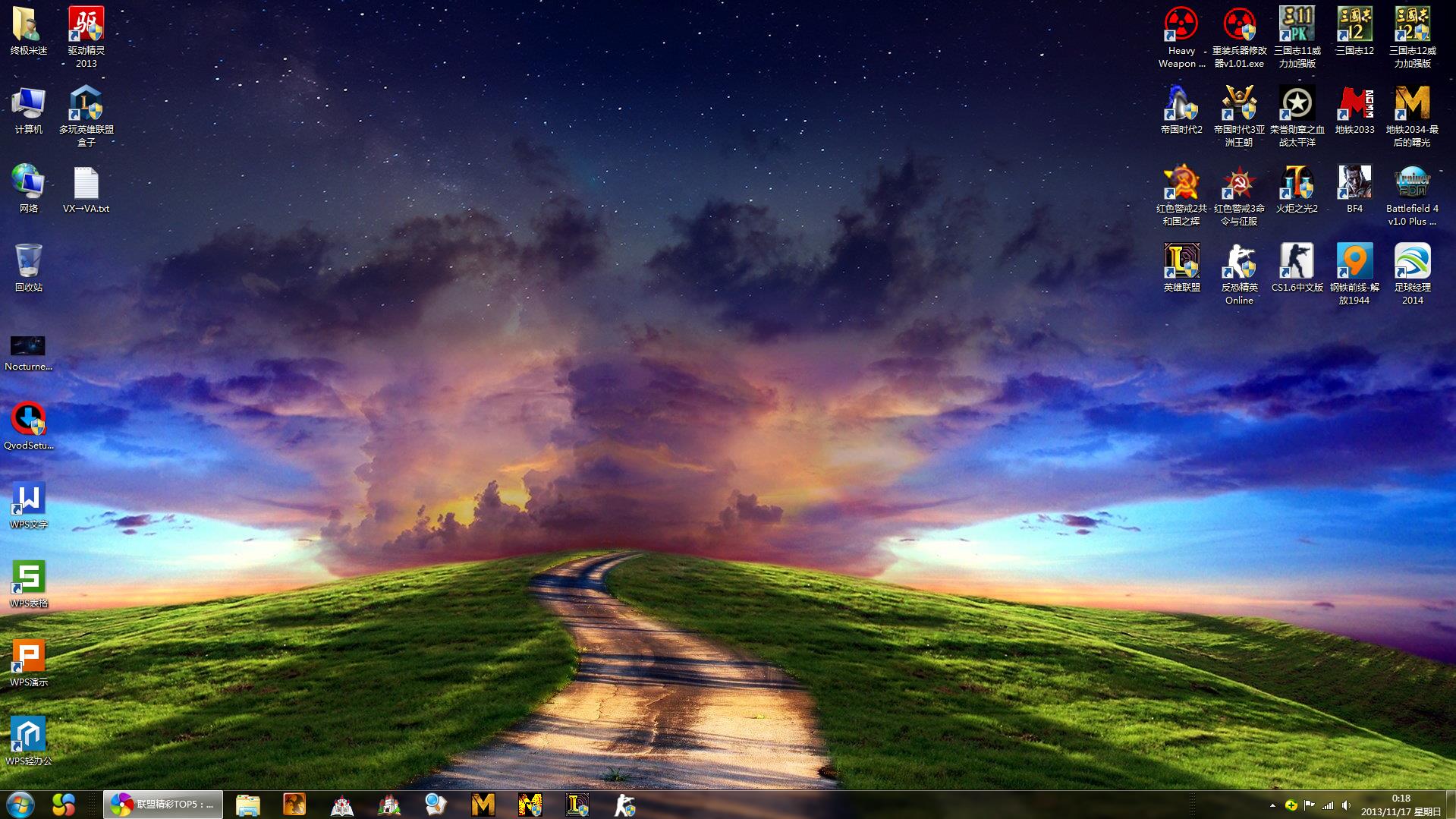Viewport: 1456px width, 819px height.
Task: Select the Nocturne thumbnail file on desktop
Action: pyautogui.click(x=28, y=353)
